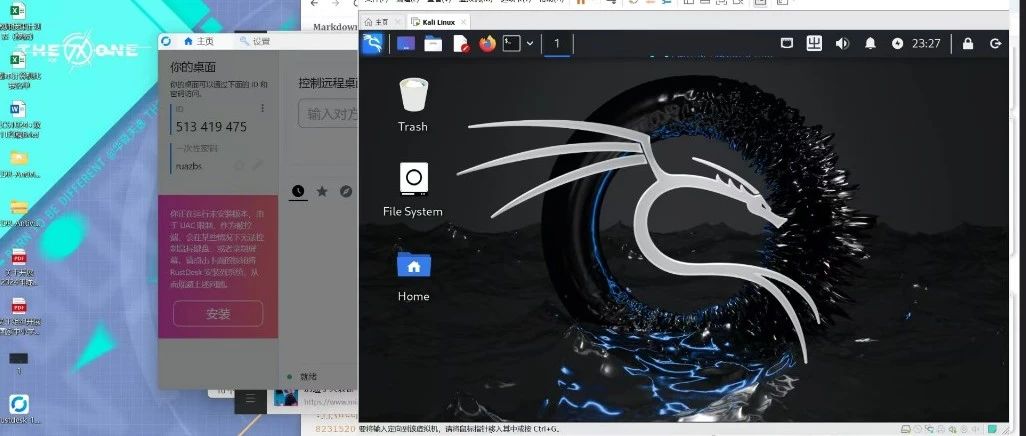Select the second Excel file on Windows desktop
The width and height of the screenshot is (1026, 436).
[x=18, y=69]
